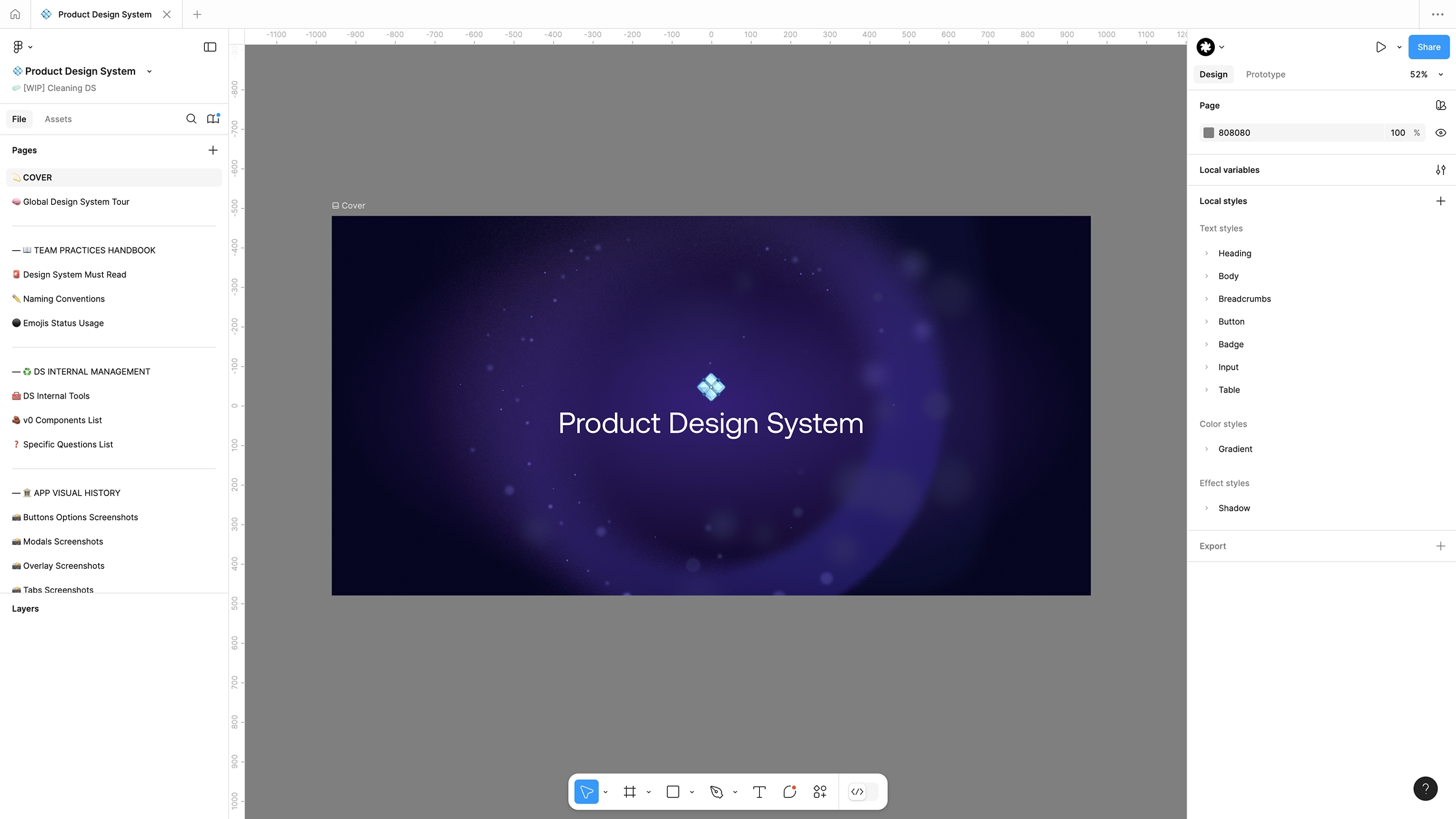Switch to the Assets tab

[58, 119]
